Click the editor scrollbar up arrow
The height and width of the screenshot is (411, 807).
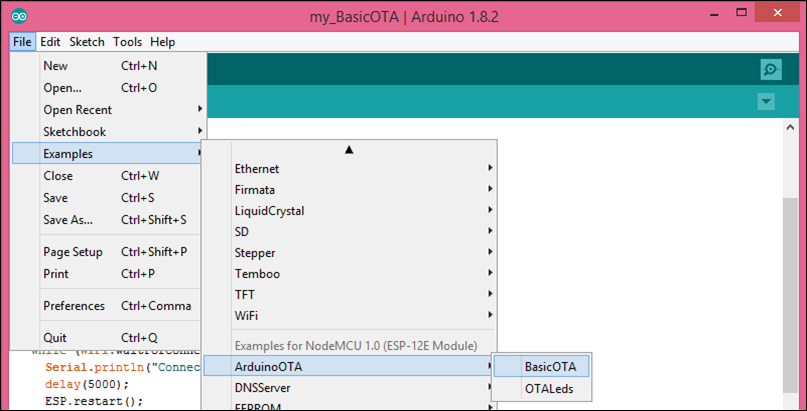tap(791, 127)
